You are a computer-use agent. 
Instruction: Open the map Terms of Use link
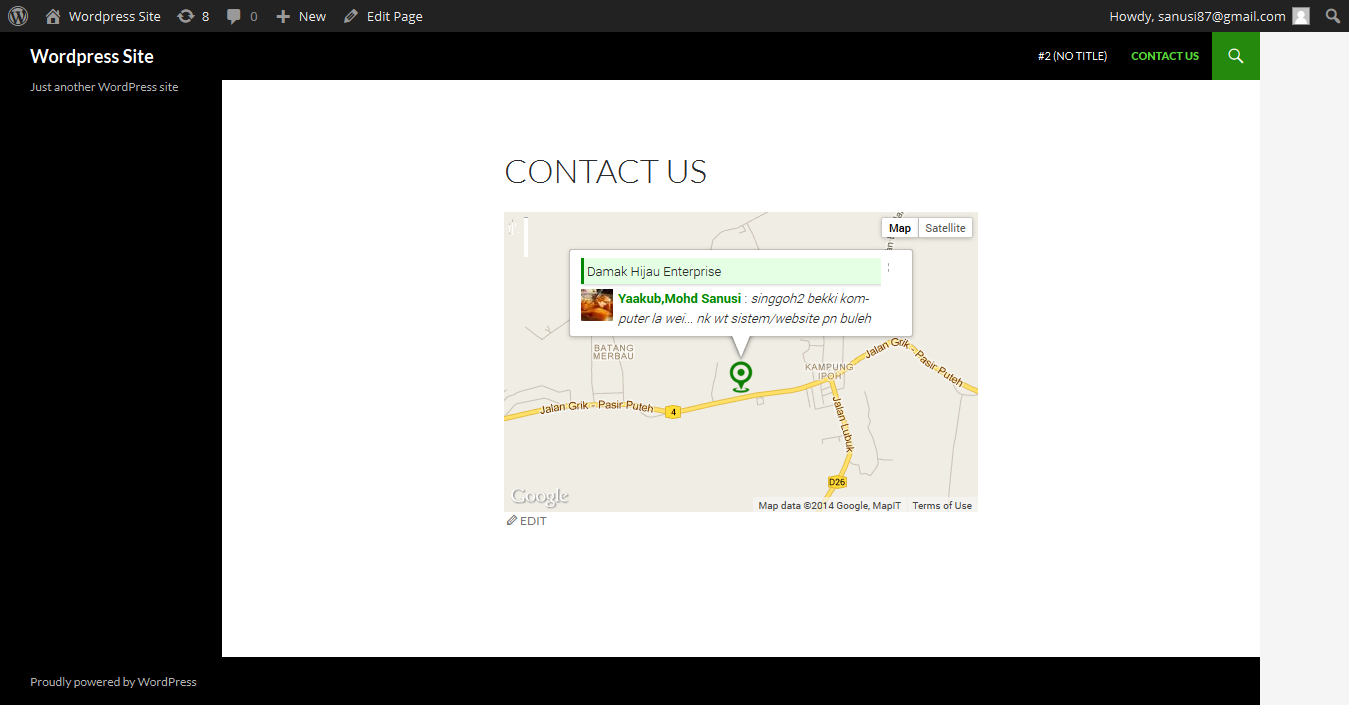(942, 506)
